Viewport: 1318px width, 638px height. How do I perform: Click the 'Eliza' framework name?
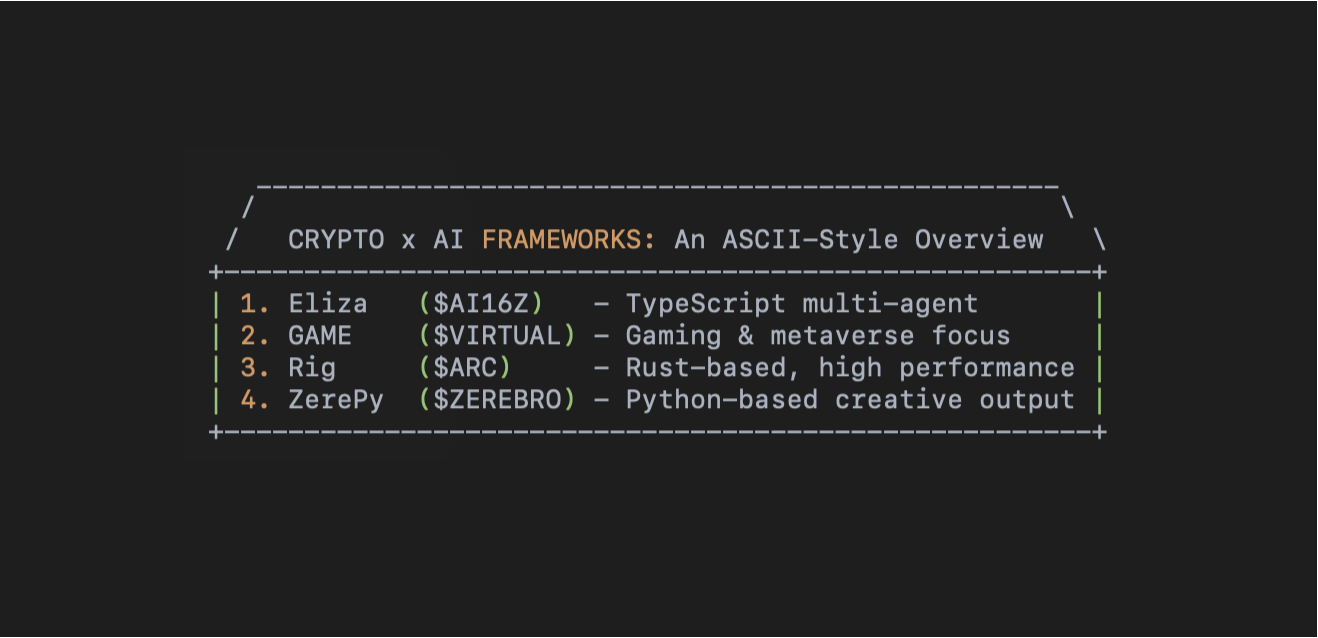click(328, 304)
